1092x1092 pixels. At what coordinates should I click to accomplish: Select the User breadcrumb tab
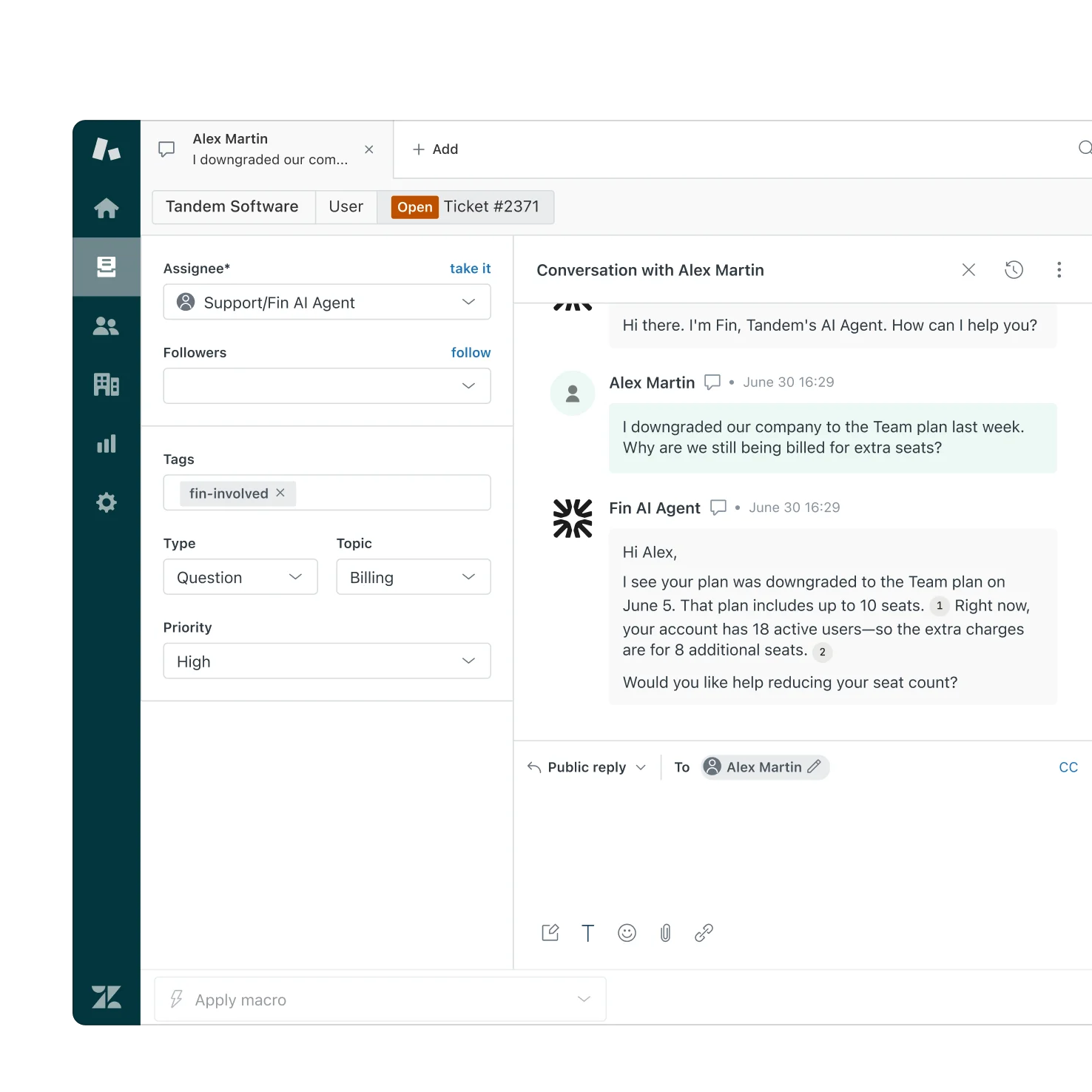click(x=346, y=206)
